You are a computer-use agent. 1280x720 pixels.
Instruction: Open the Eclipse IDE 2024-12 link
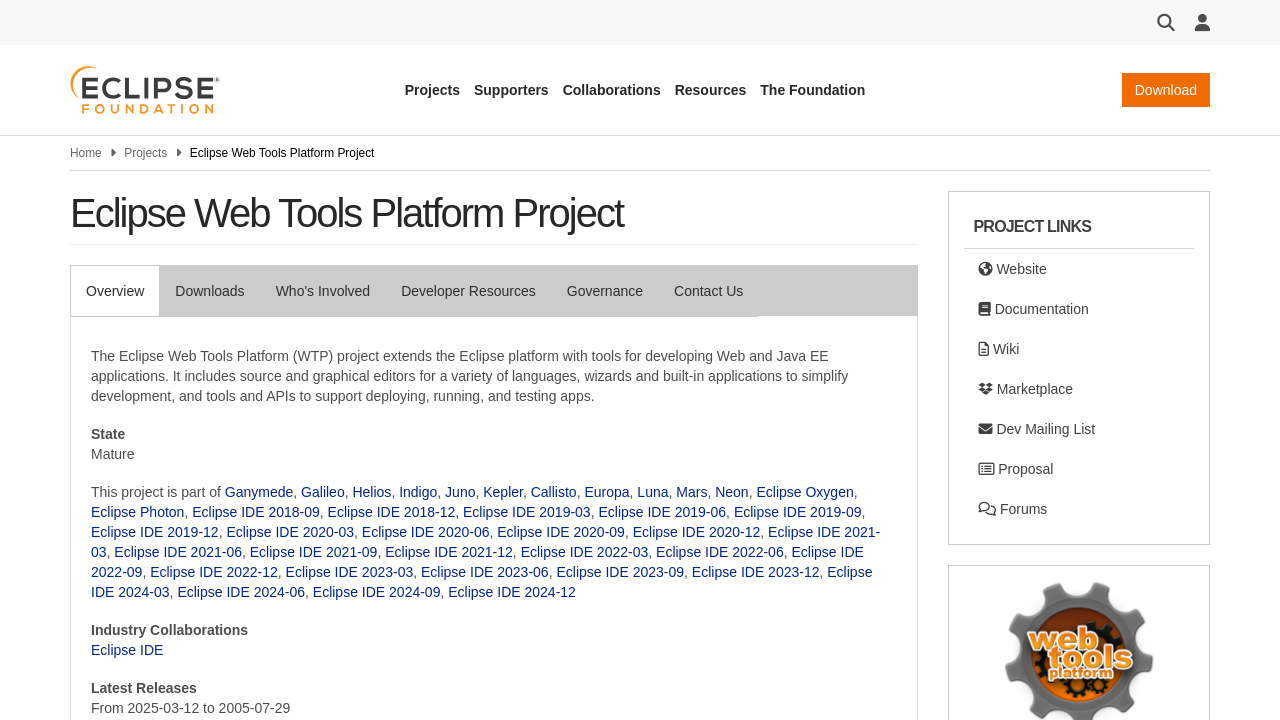click(512, 592)
